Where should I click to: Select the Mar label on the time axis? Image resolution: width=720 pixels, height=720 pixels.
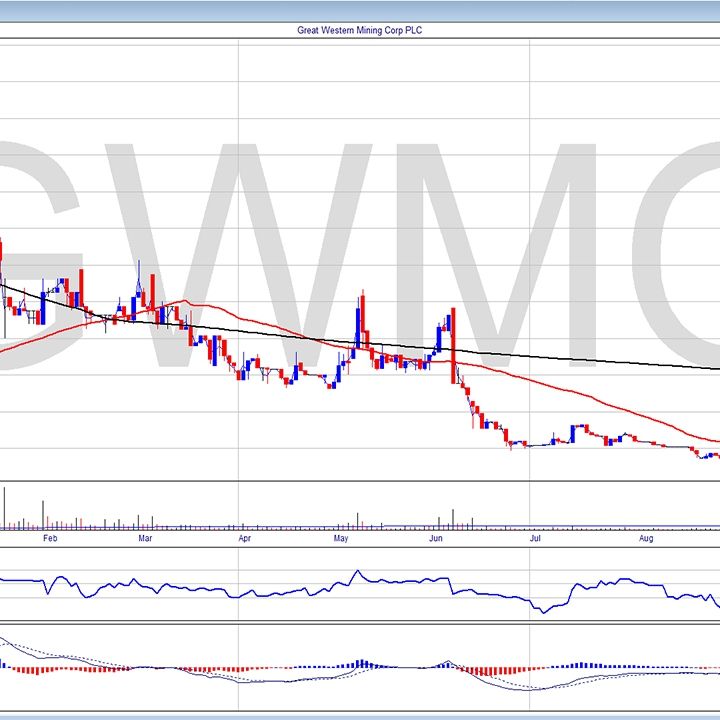146,538
